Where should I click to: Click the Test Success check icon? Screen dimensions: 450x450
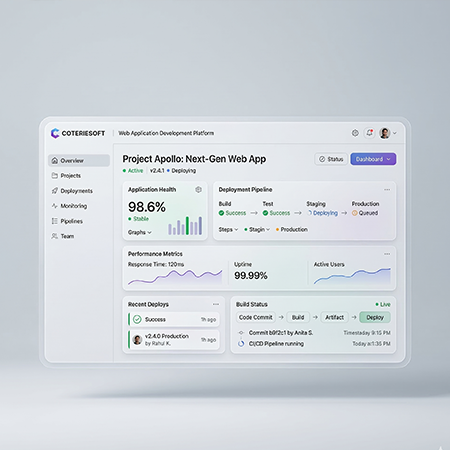(x=265, y=213)
